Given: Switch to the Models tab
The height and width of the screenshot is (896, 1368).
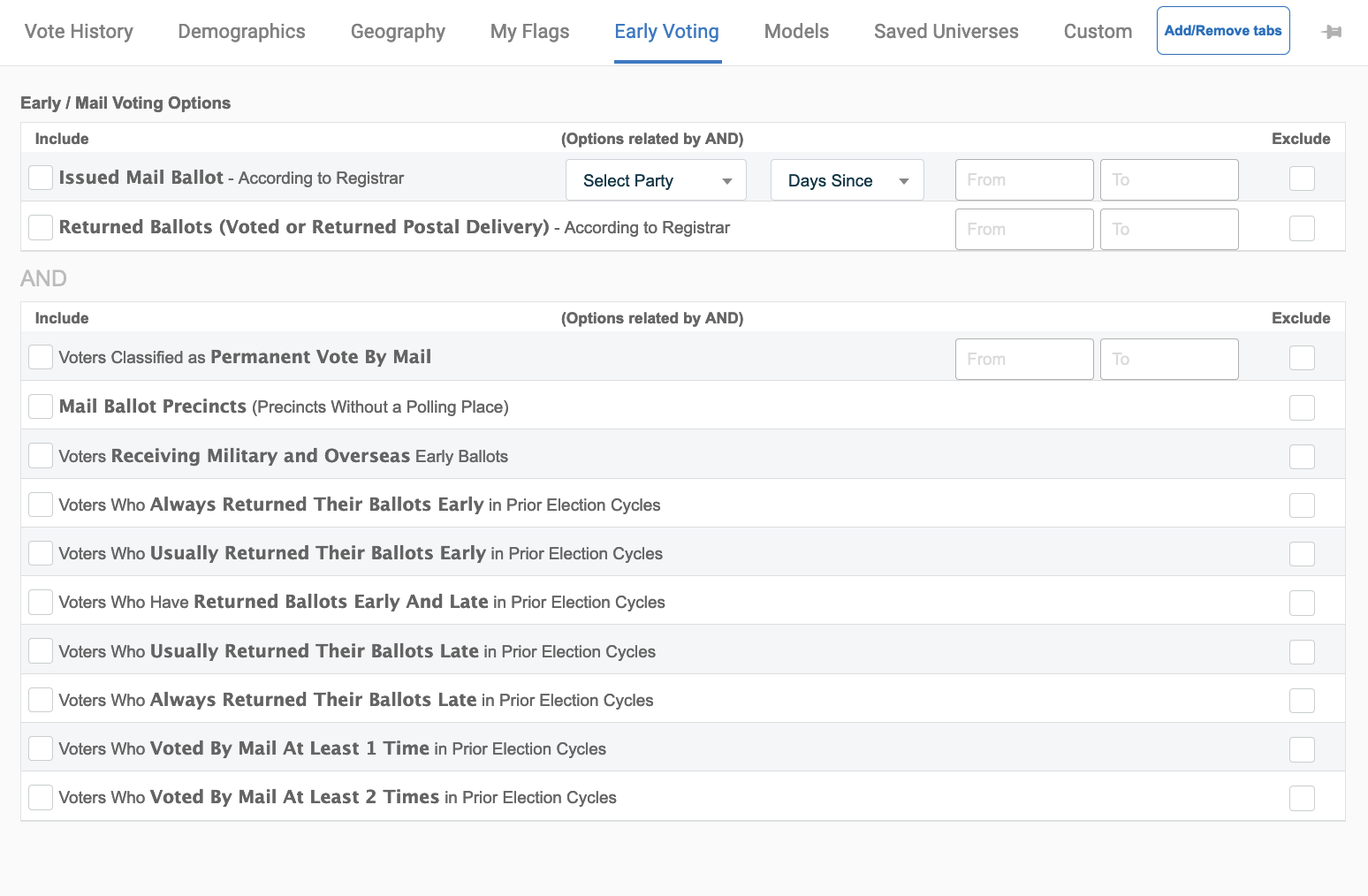Looking at the screenshot, I should click(796, 32).
